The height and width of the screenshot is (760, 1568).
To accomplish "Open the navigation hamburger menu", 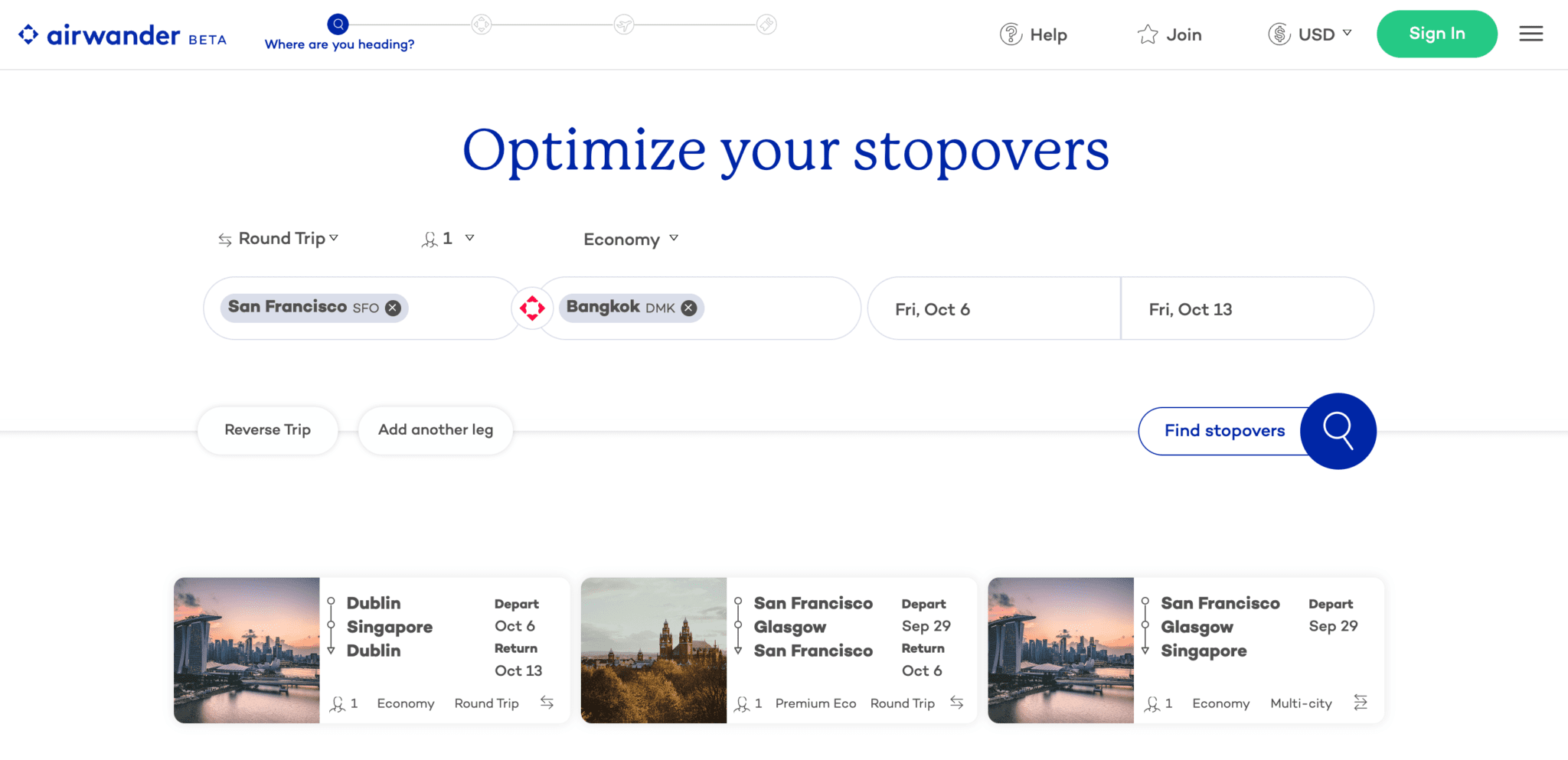I will 1530,34.
